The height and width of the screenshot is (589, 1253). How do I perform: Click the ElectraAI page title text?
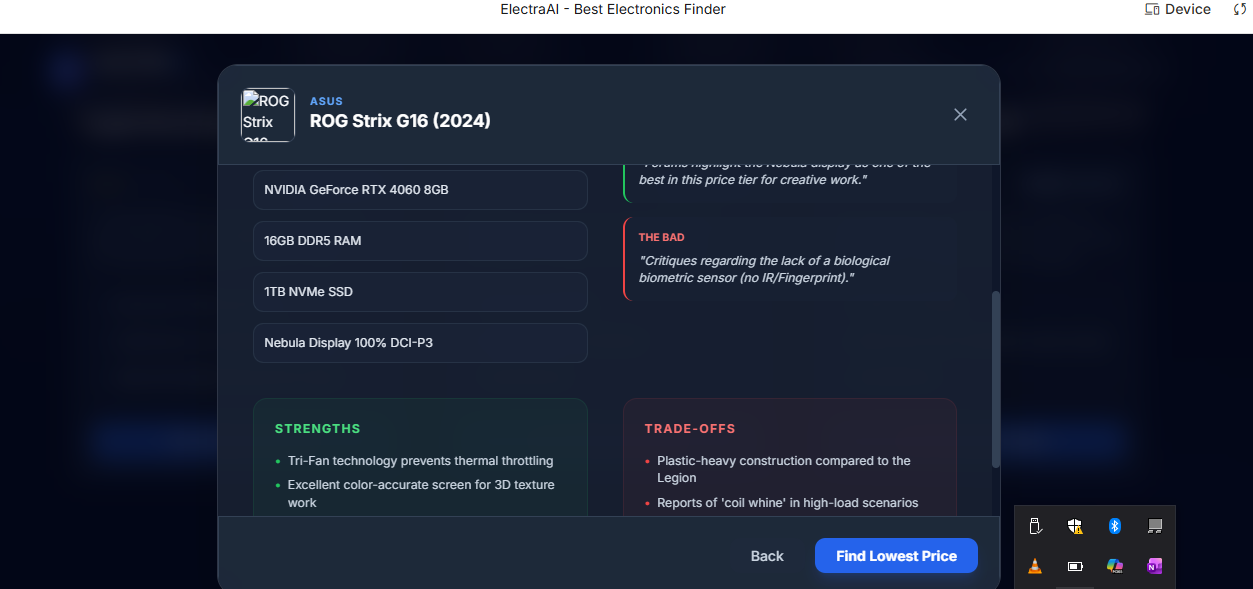613,9
